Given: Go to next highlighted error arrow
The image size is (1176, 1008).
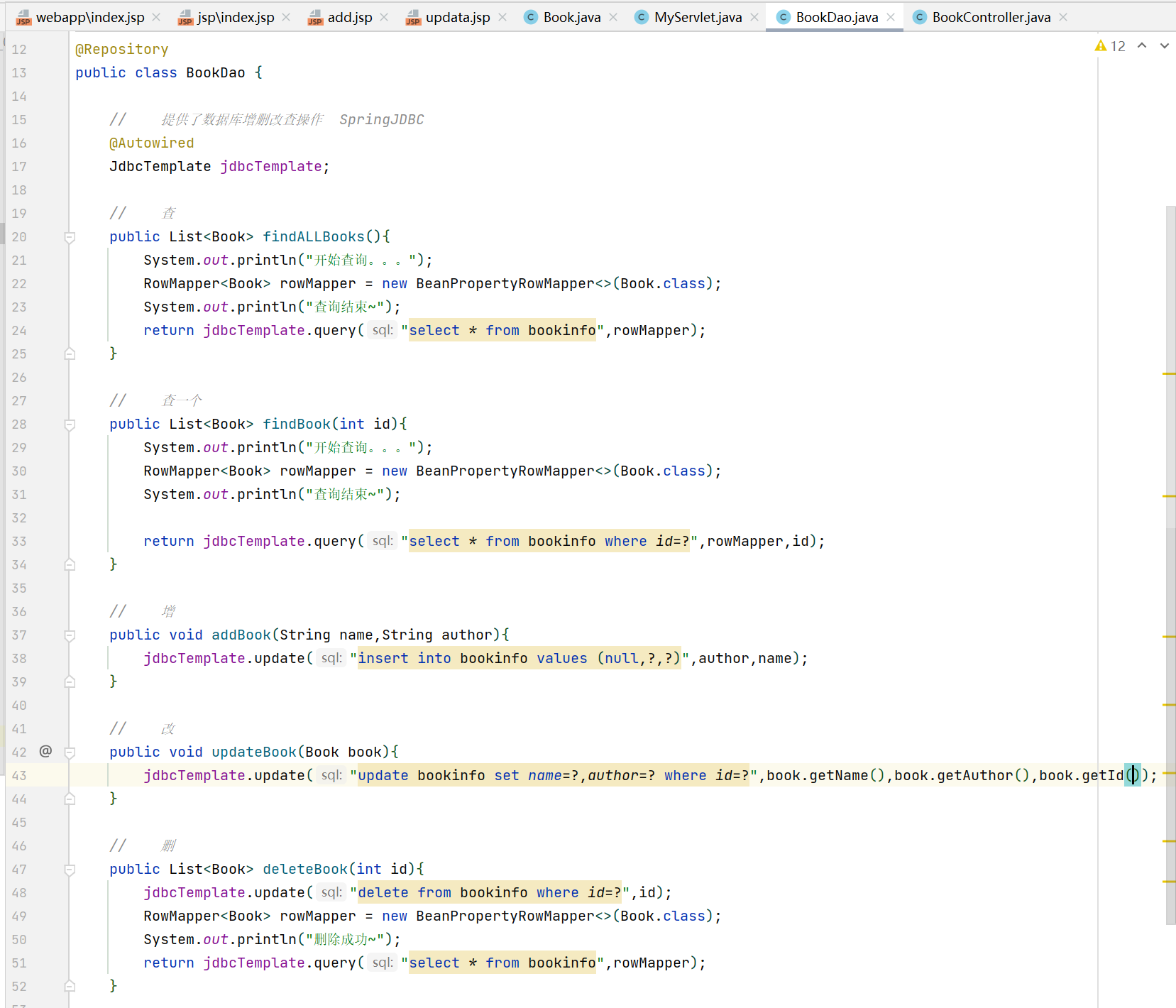Looking at the screenshot, I should click(1165, 45).
